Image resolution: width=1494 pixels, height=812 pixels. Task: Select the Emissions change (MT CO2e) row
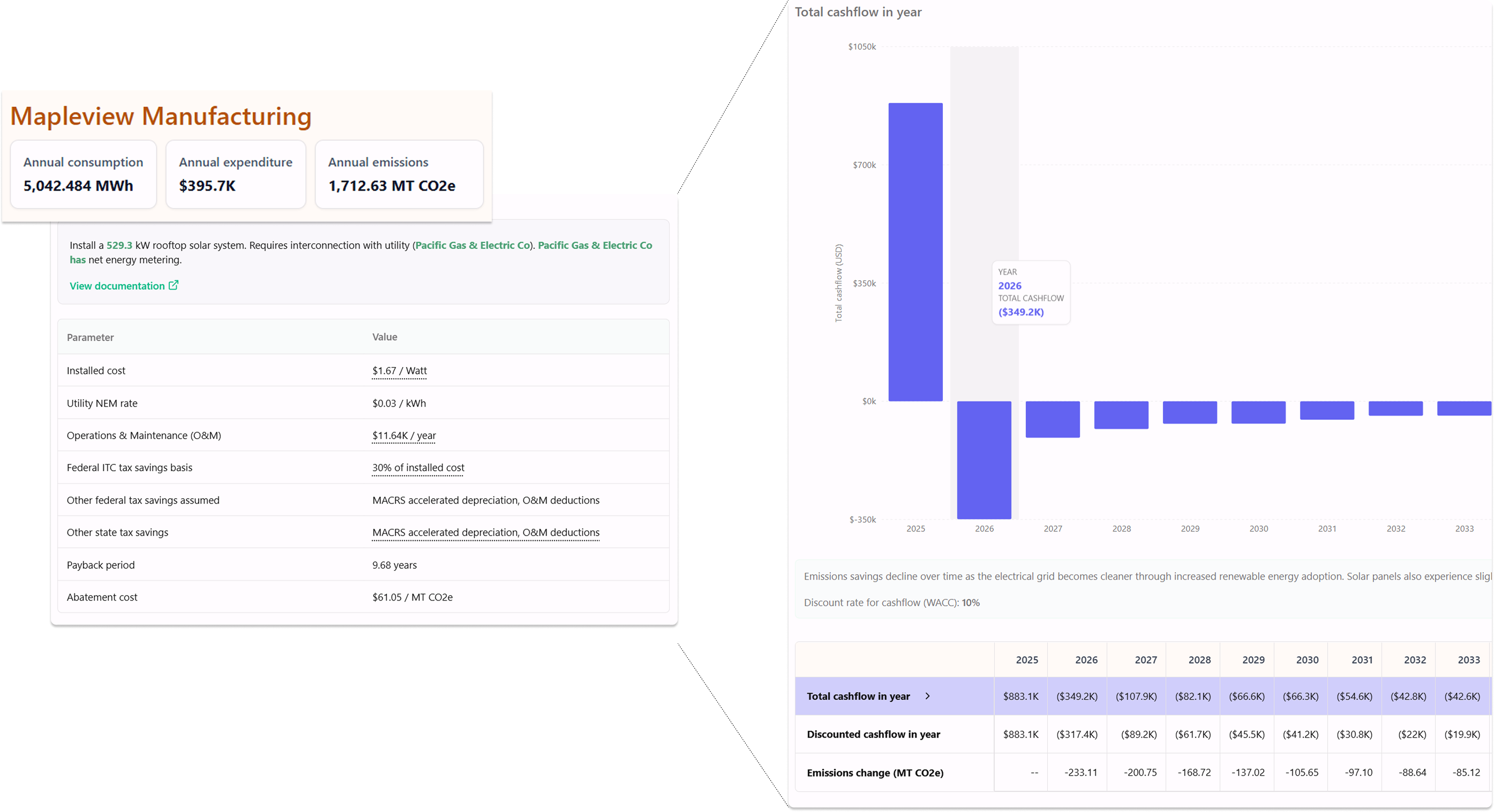point(875,772)
